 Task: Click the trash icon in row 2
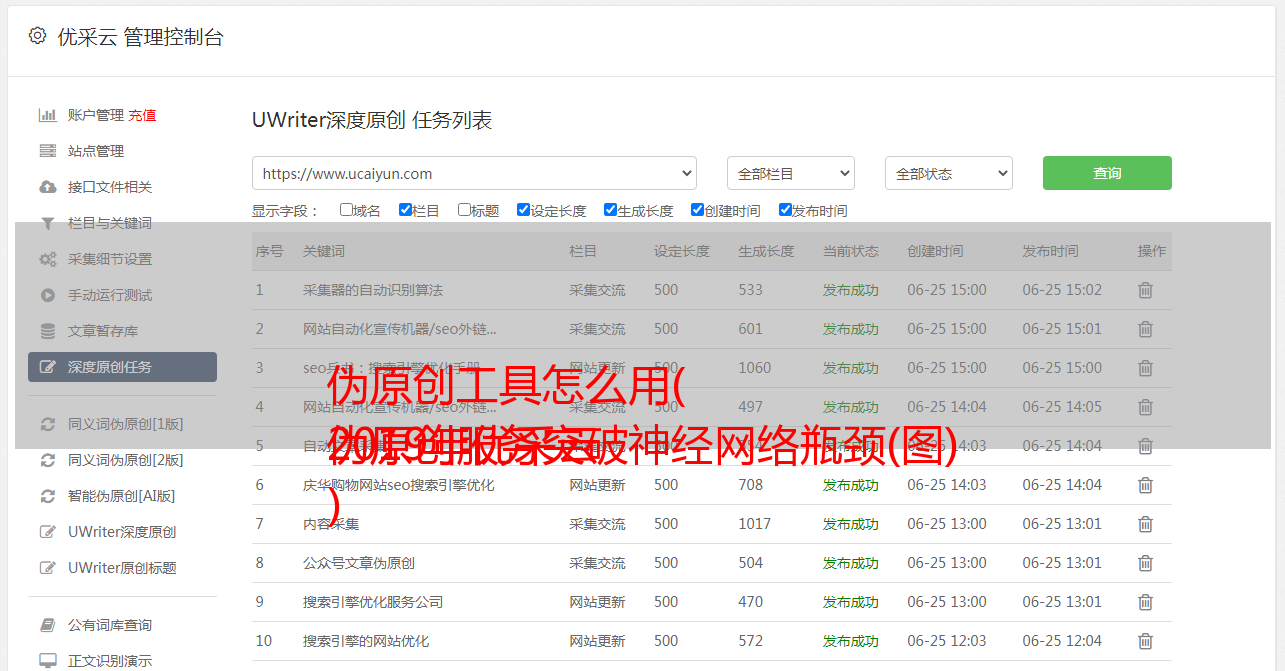point(1145,329)
